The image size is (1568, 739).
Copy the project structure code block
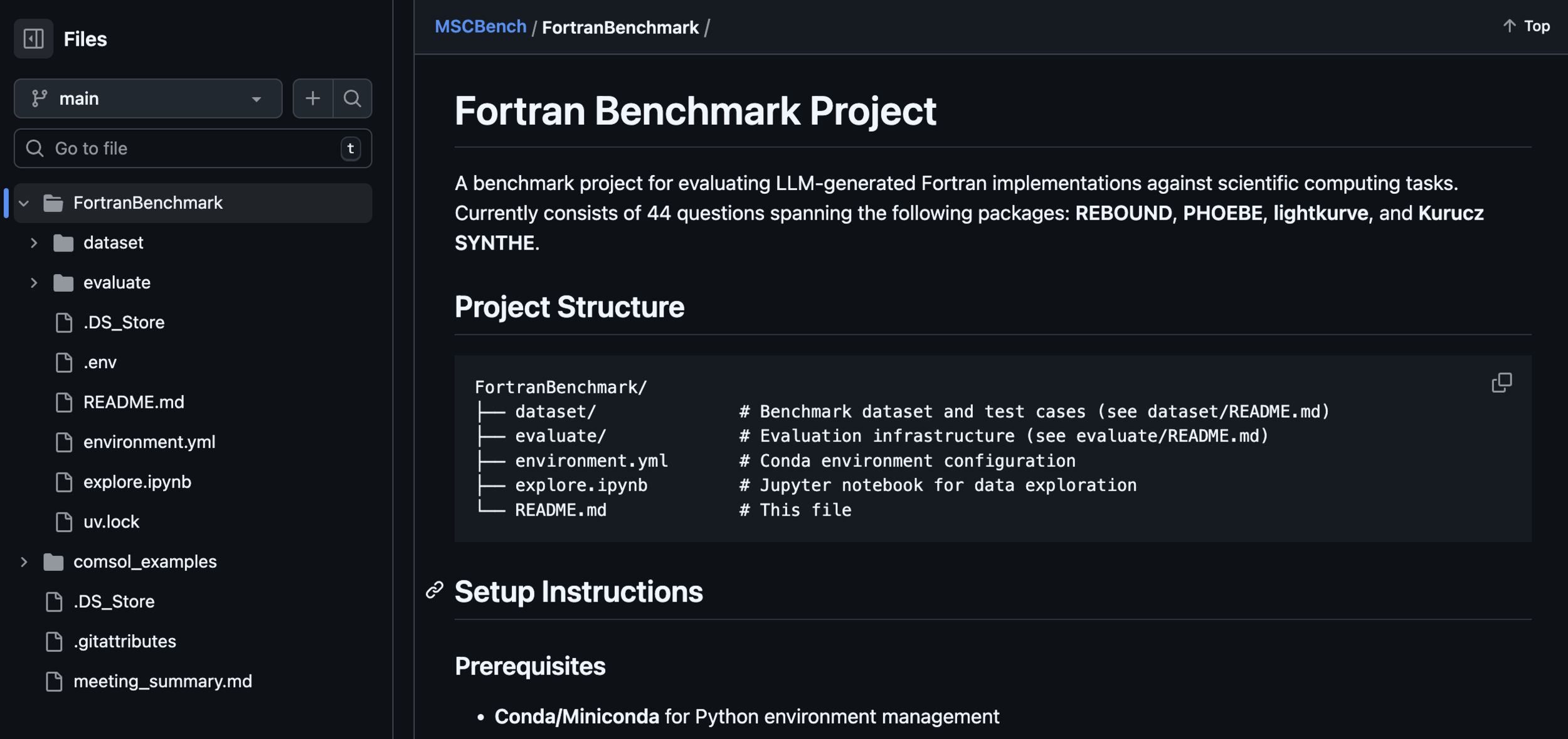[1501, 383]
